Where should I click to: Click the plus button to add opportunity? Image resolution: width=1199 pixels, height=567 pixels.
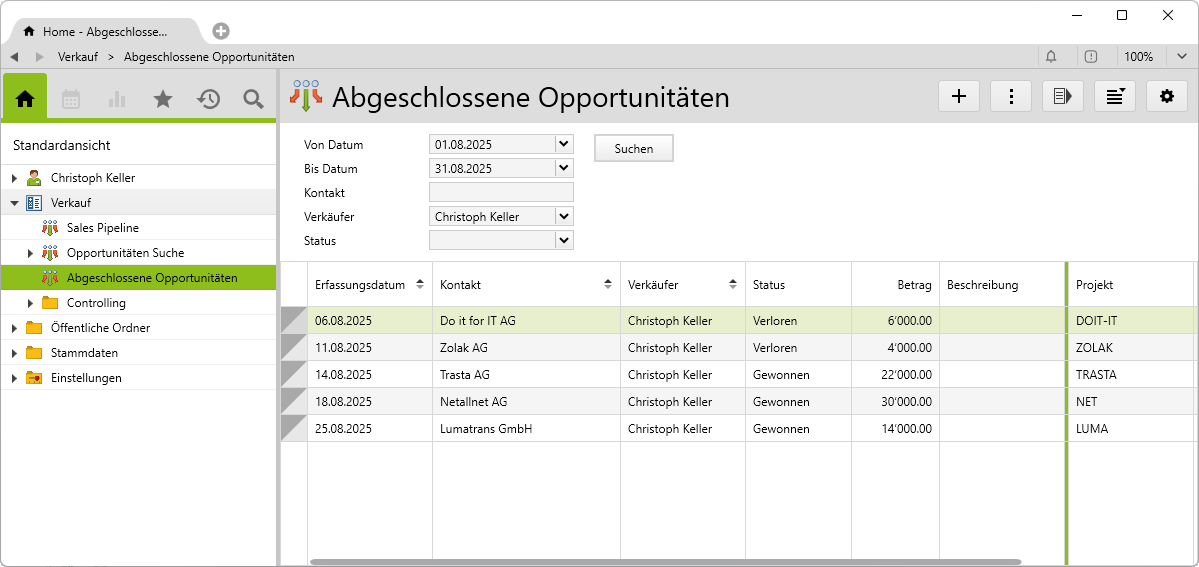(x=959, y=96)
